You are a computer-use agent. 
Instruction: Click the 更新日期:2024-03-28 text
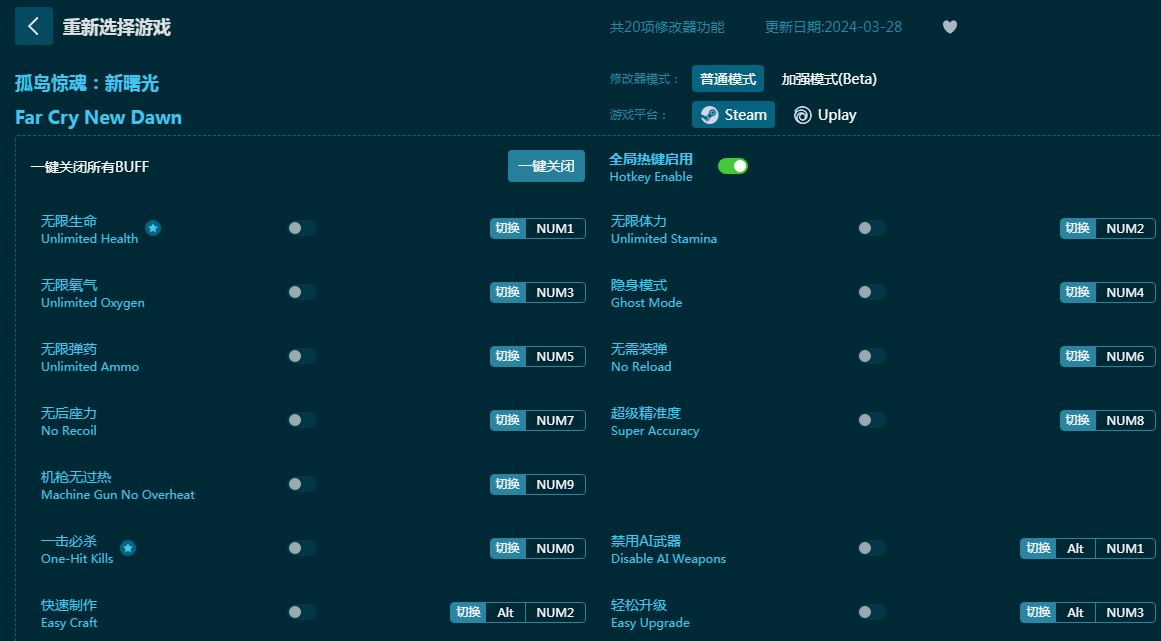[x=833, y=27]
